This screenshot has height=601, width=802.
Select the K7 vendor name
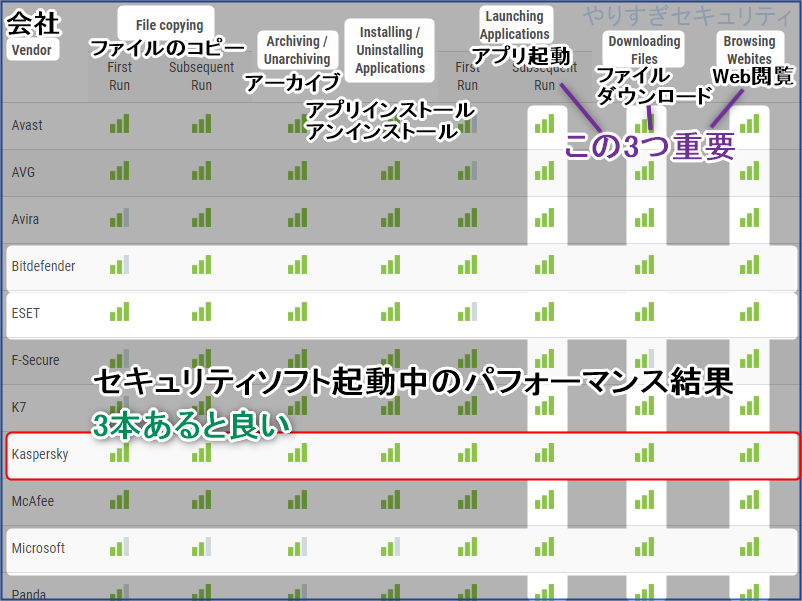tap(18, 407)
